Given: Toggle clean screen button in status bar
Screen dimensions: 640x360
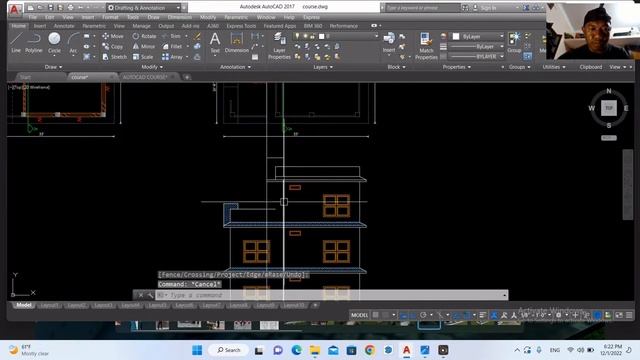Looking at the screenshot, I should point(619,315).
